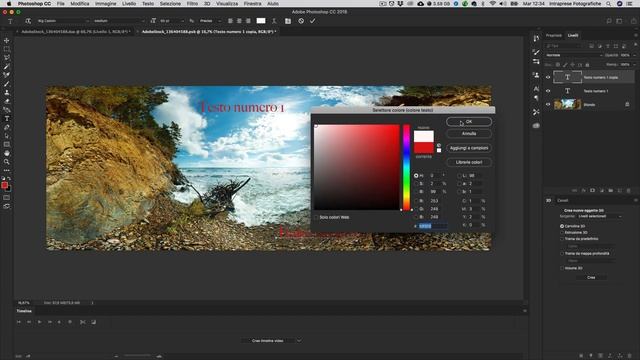The width and height of the screenshot is (640, 360).
Task: Click the timeline scissors split icon
Action: pyautogui.click(x=83, y=322)
